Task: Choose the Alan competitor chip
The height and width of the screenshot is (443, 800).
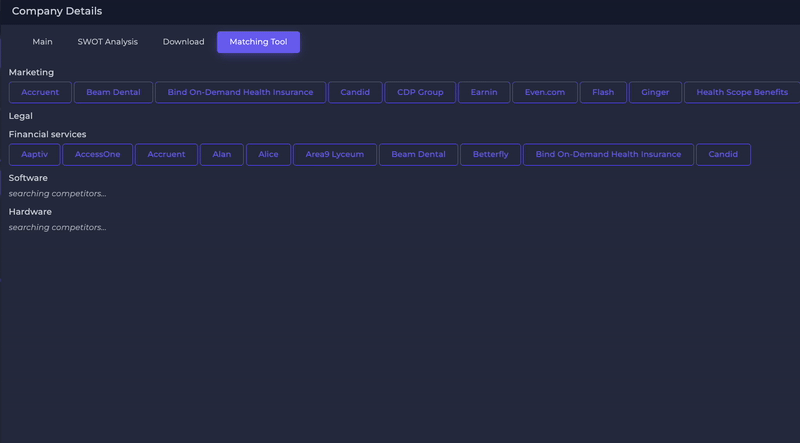Action: coord(222,154)
